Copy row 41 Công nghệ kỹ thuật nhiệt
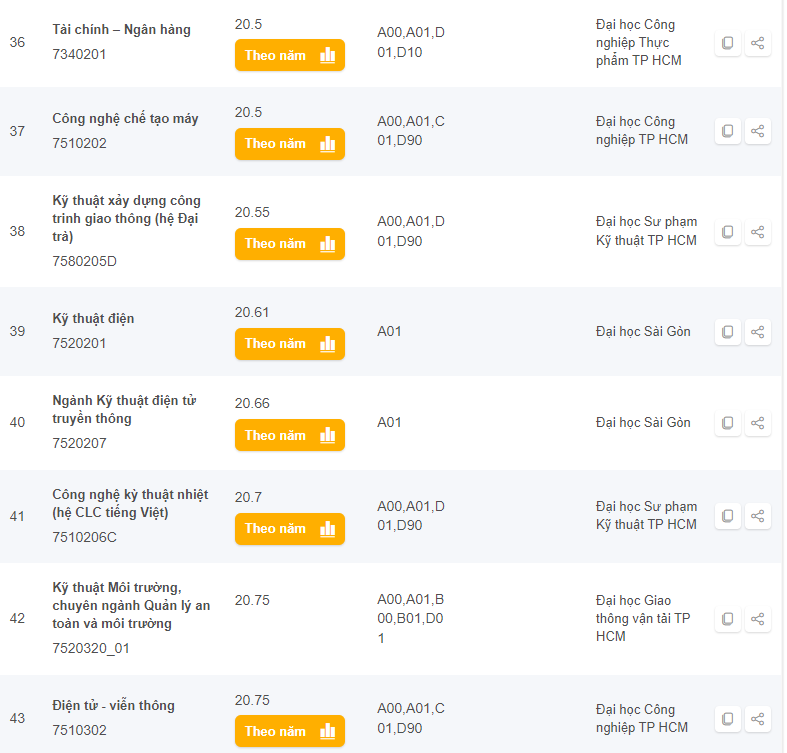787x753 pixels. click(728, 516)
